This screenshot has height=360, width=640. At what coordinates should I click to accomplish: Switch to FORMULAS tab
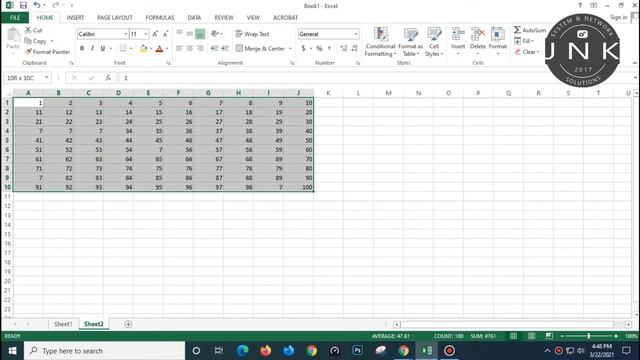point(160,18)
